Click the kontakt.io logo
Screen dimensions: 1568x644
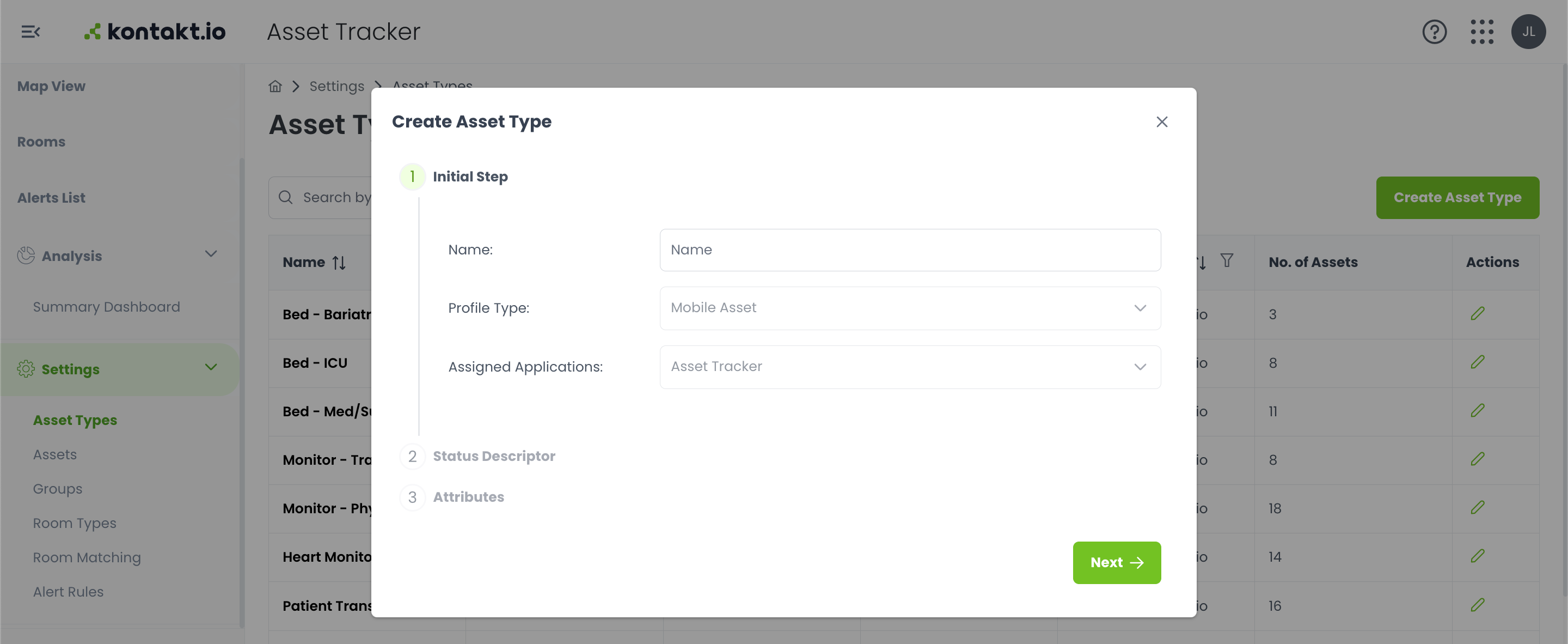click(155, 32)
